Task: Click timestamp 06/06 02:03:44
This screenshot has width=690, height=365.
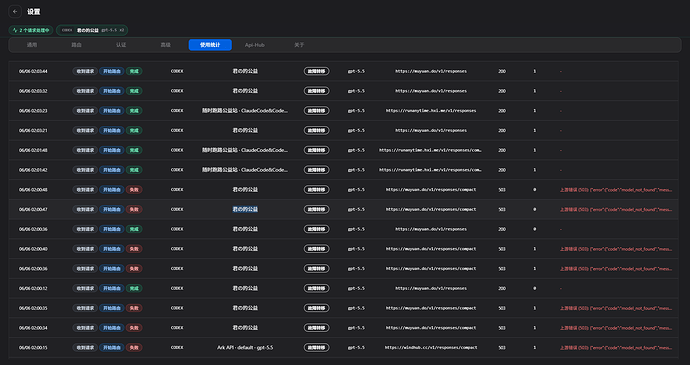Action: [x=33, y=71]
